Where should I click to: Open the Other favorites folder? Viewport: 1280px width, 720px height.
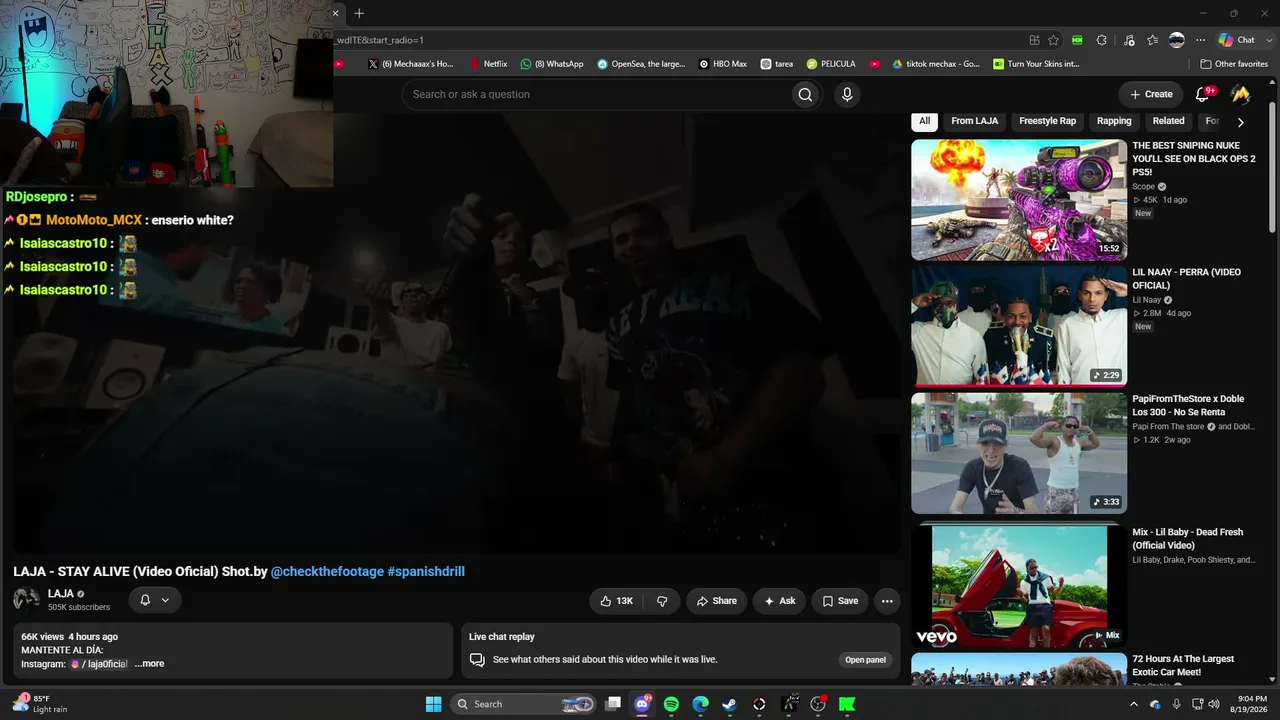1234,64
